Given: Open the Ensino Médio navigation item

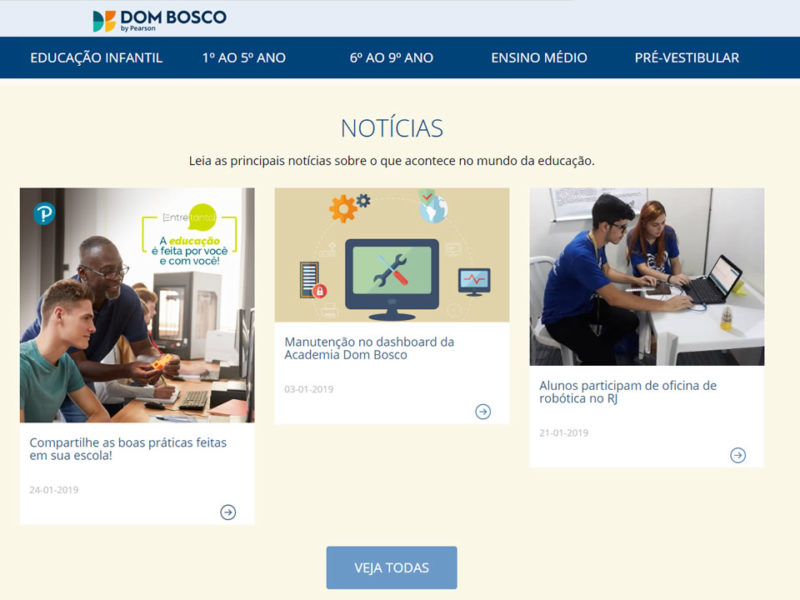Looking at the screenshot, I should click(x=539, y=58).
